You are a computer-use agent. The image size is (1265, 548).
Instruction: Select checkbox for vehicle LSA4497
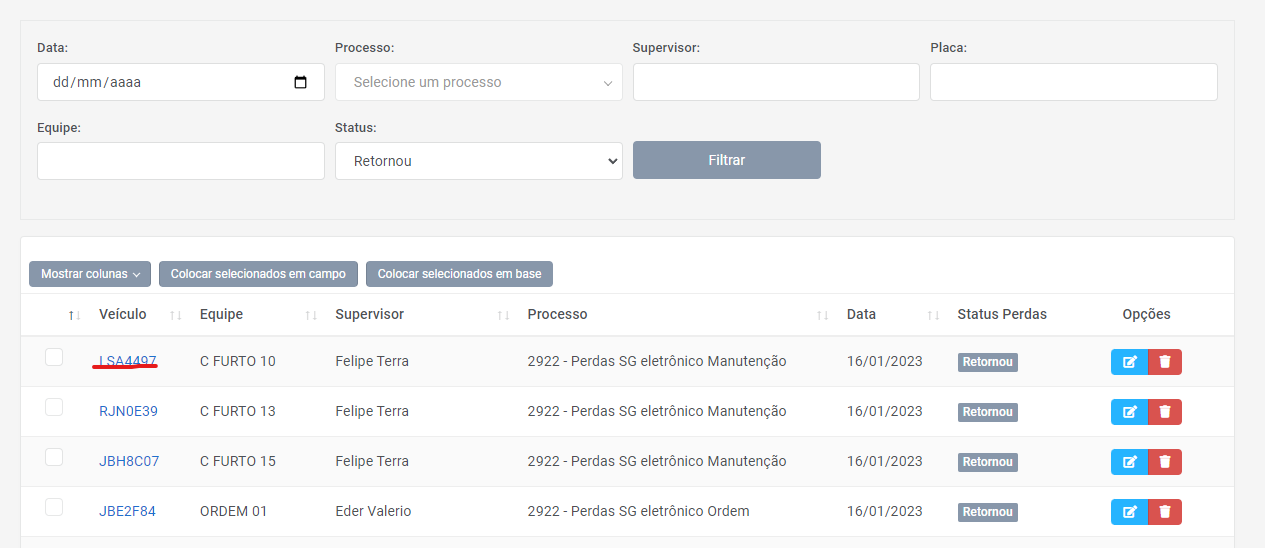click(x=54, y=357)
